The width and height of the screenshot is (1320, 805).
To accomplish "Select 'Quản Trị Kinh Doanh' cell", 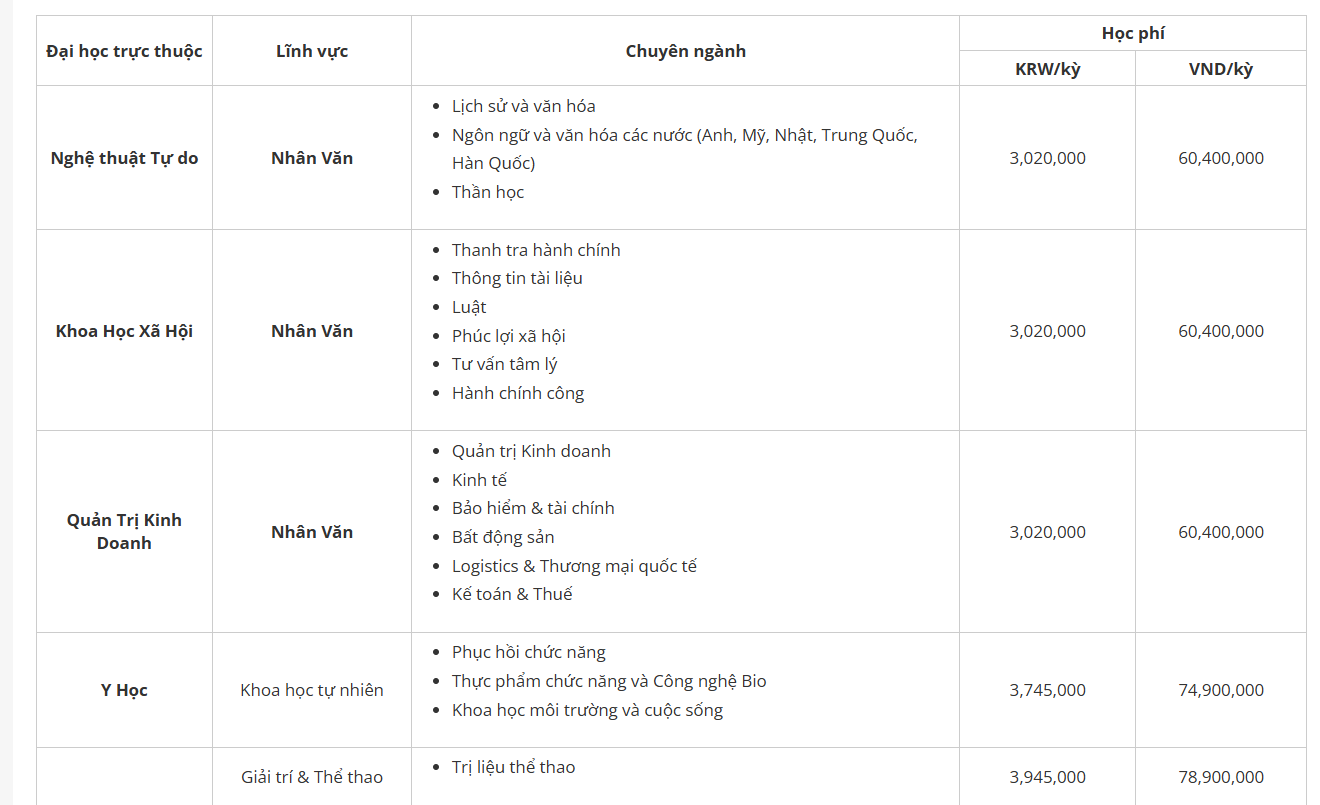I will pyautogui.click(x=124, y=532).
